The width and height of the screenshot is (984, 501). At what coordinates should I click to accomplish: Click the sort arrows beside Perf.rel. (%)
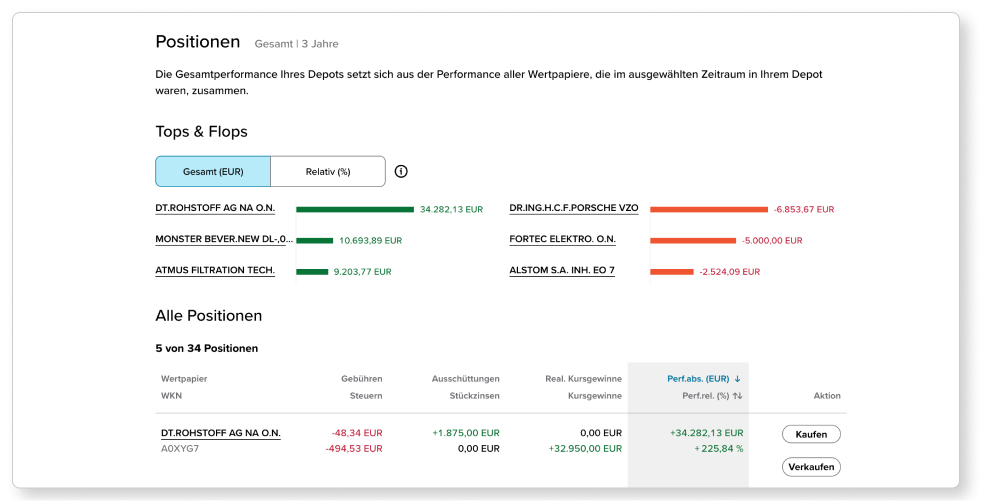pos(737,396)
